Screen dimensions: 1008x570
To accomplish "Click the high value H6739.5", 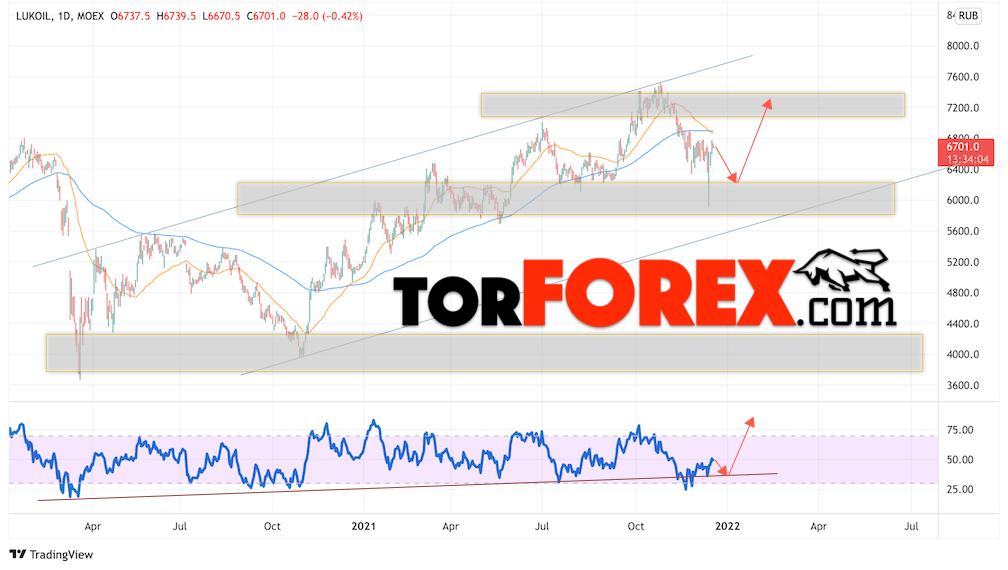I will pos(176,16).
